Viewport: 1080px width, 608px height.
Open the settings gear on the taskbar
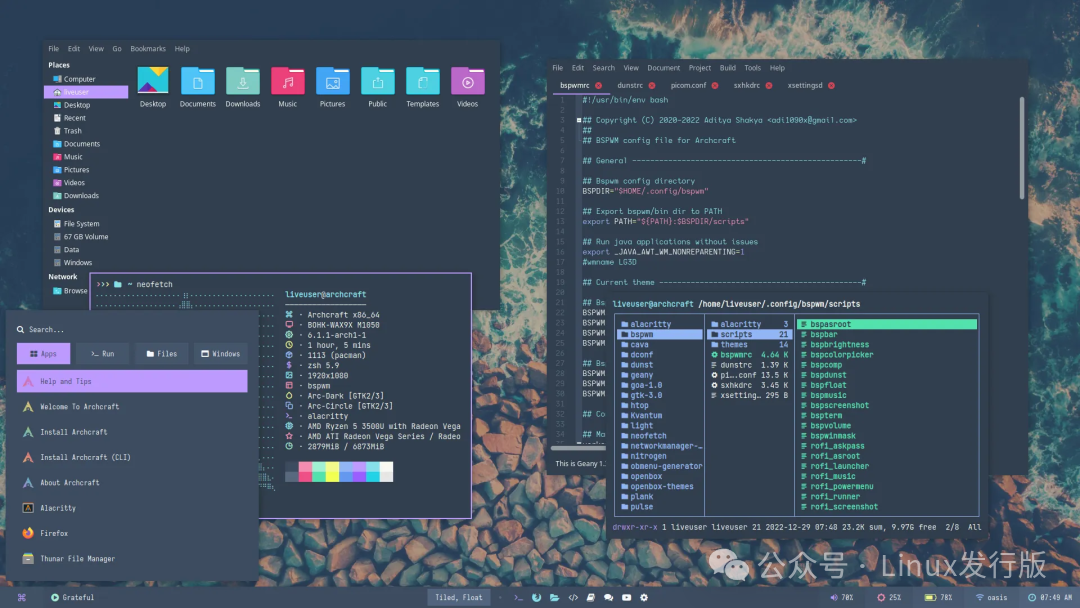643,597
